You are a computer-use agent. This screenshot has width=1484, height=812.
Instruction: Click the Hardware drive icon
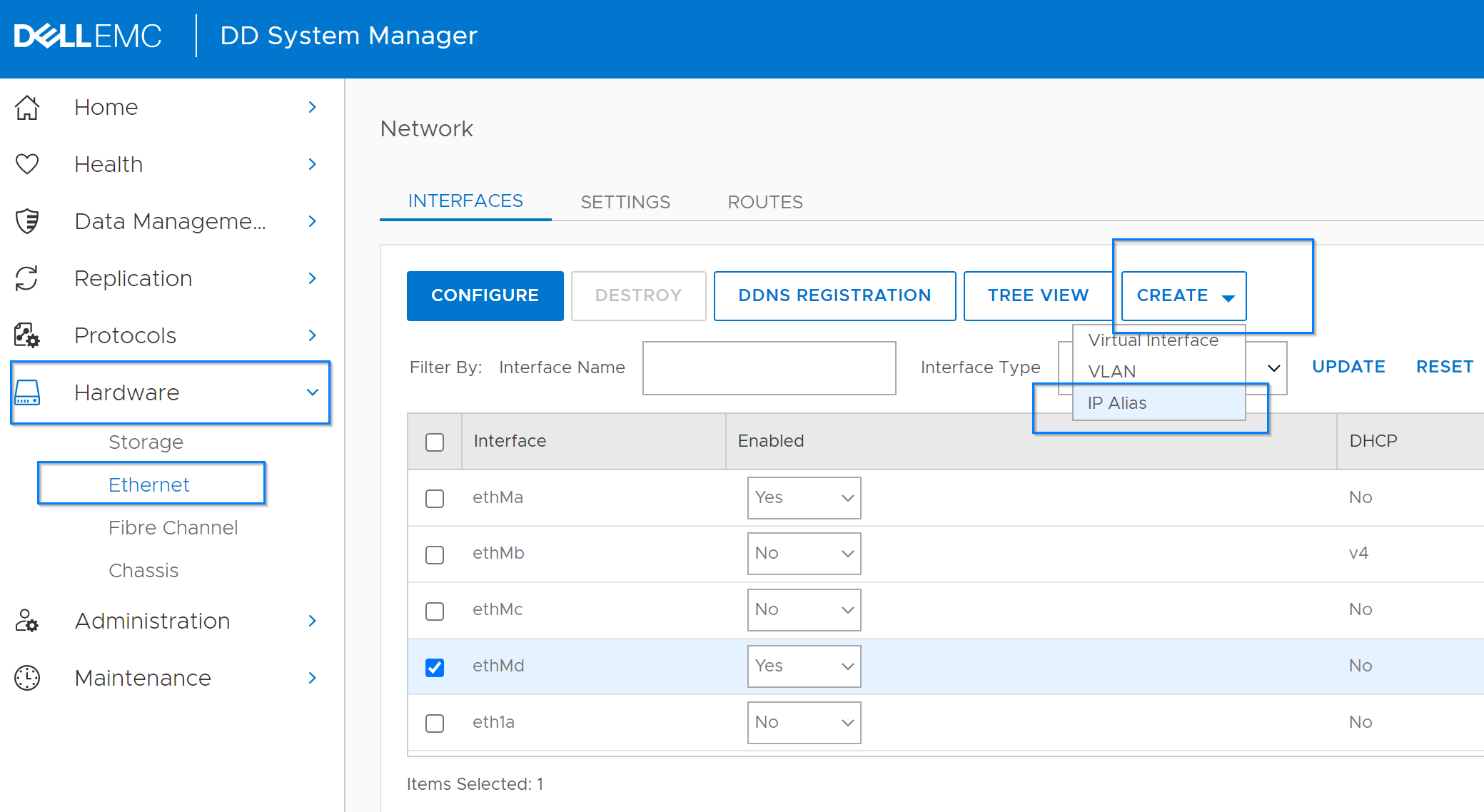point(27,392)
